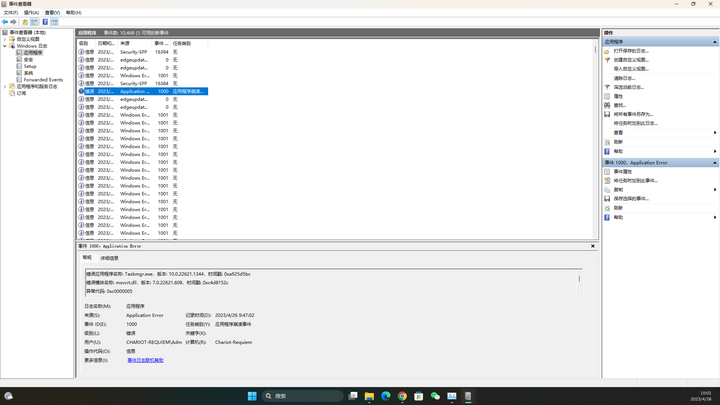Screen dimensions: 720x405
Task: Open the 帮助(H) menu
Action: [x=73, y=12]
